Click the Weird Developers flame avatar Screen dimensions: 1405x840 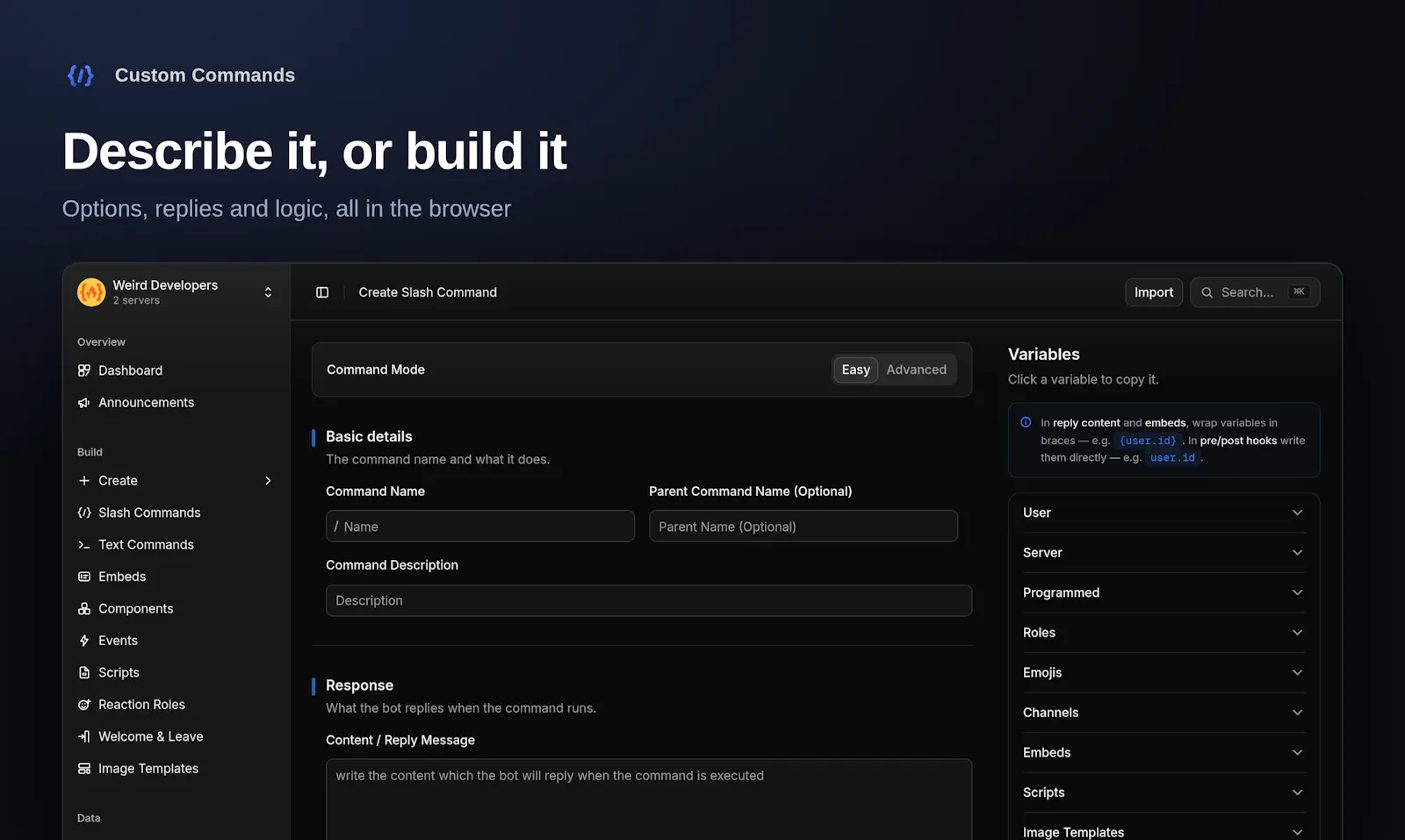click(91, 292)
